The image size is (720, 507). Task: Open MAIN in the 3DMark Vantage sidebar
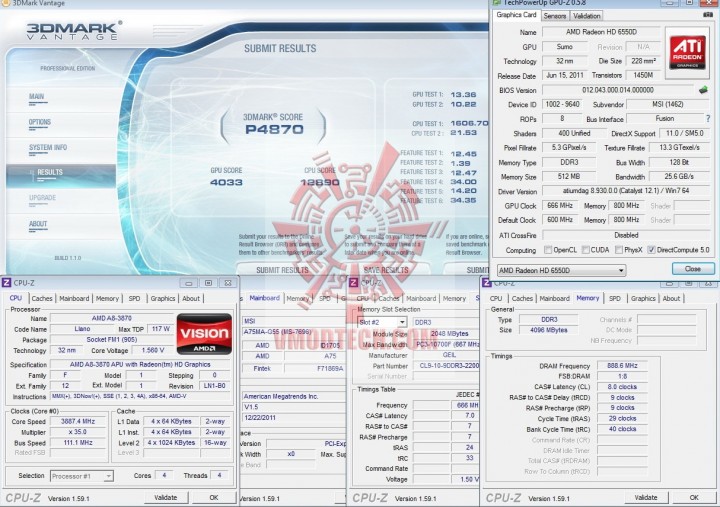point(36,96)
